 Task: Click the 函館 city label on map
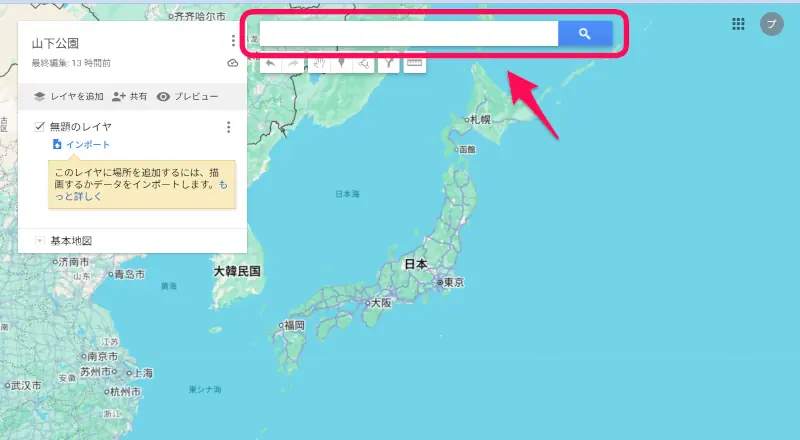click(x=467, y=150)
